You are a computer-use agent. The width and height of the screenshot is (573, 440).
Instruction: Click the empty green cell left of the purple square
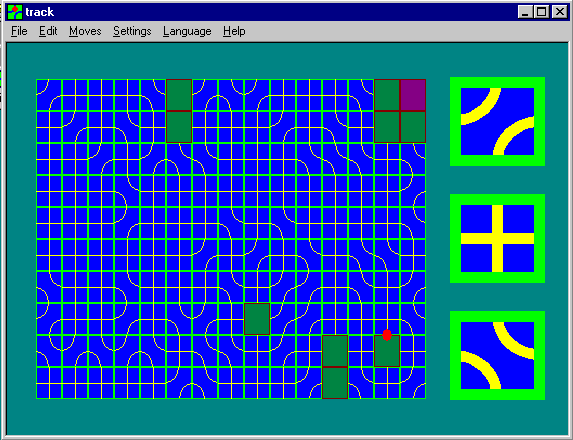pyautogui.click(x=387, y=95)
